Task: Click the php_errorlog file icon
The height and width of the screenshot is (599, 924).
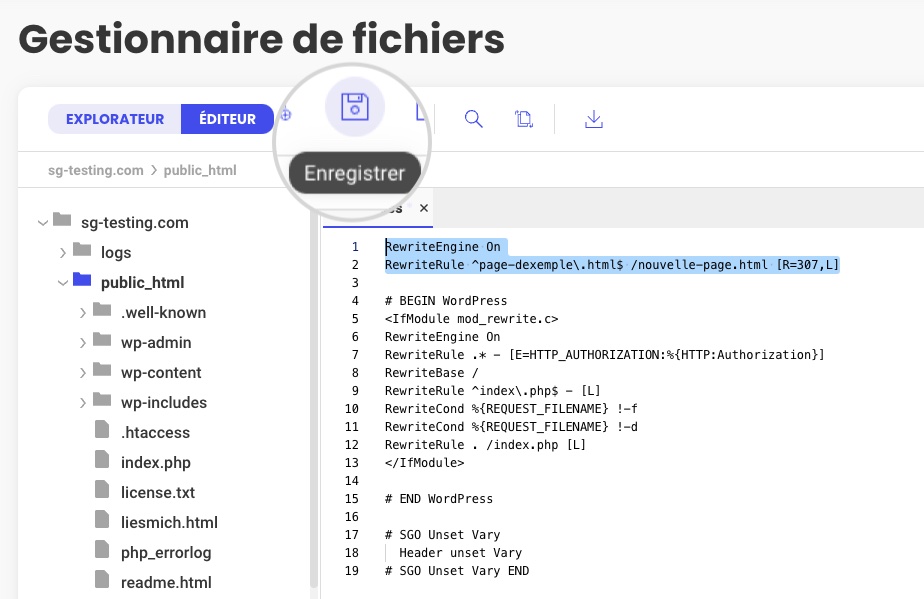Action: [x=102, y=549]
